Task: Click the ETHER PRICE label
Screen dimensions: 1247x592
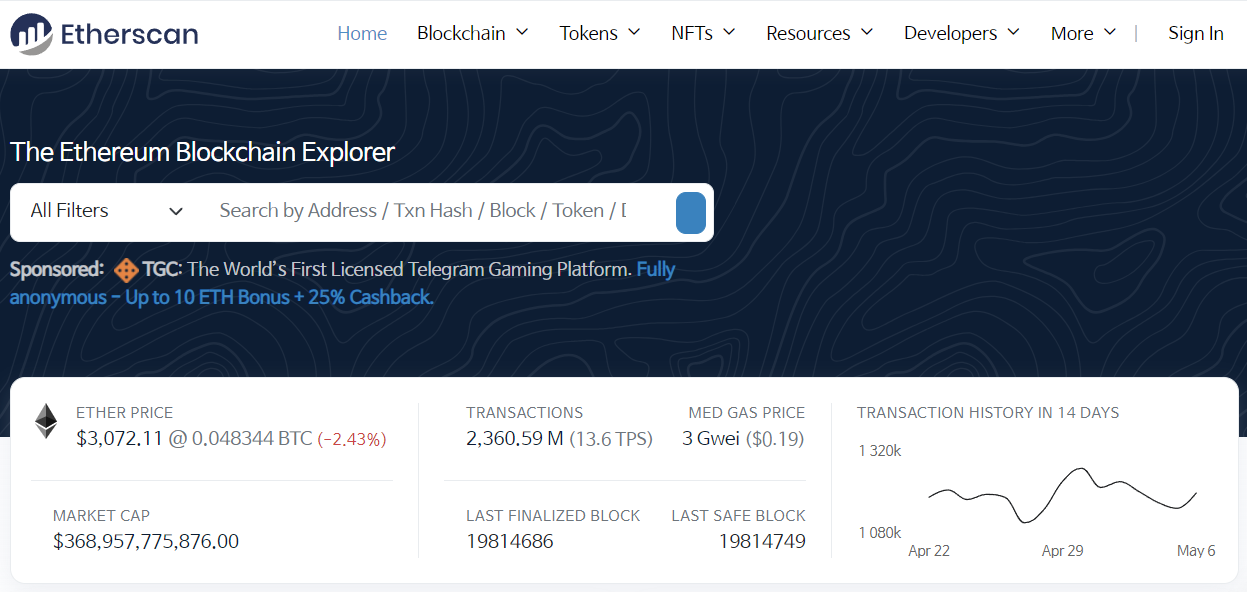Action: tap(124, 412)
